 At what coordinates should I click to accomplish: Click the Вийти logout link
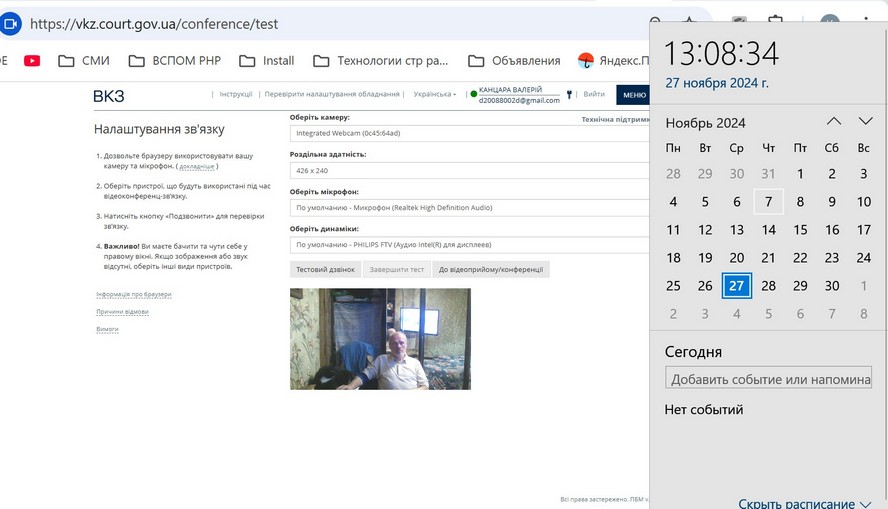594,94
